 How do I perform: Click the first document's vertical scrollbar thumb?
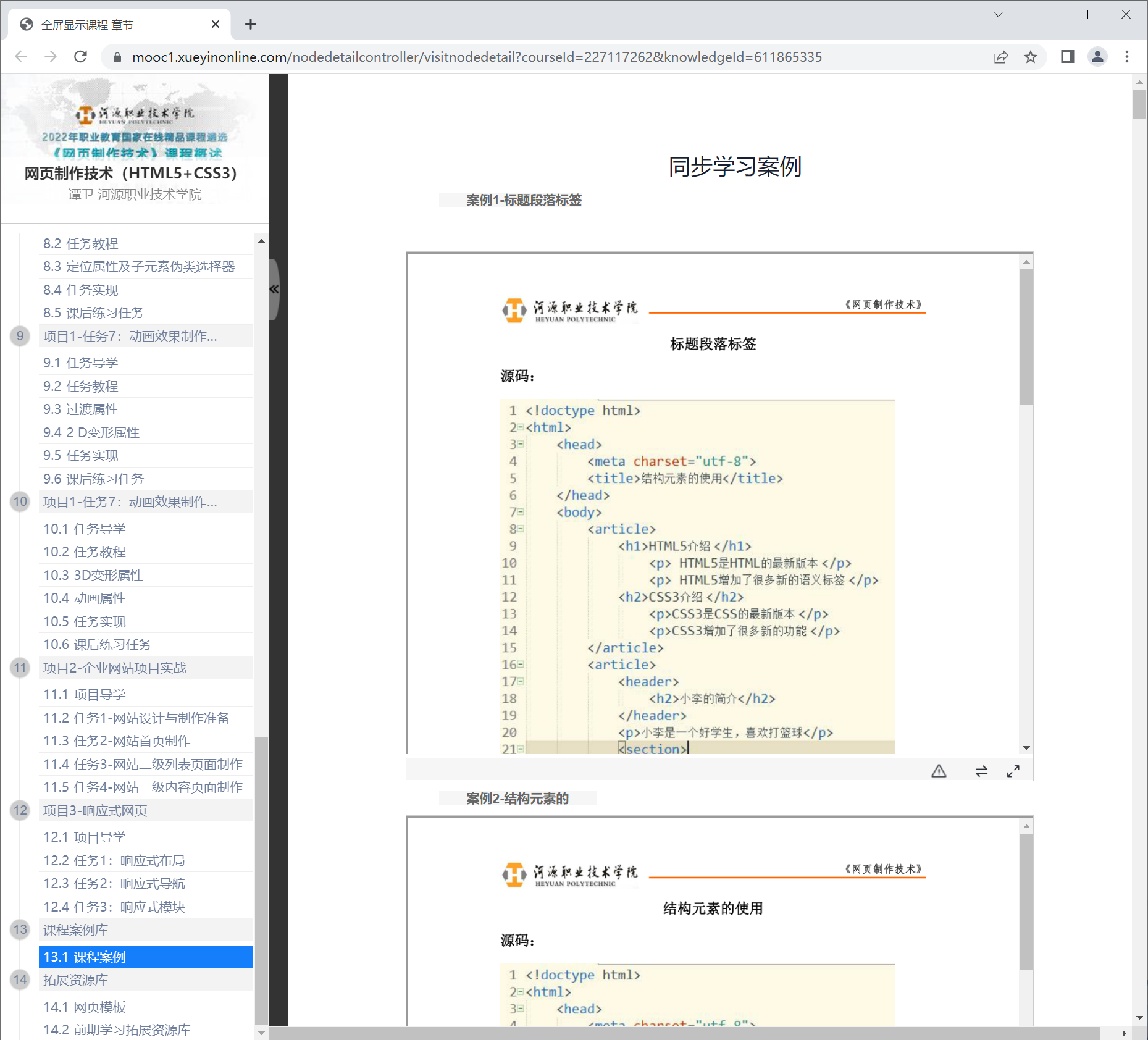1026,337
